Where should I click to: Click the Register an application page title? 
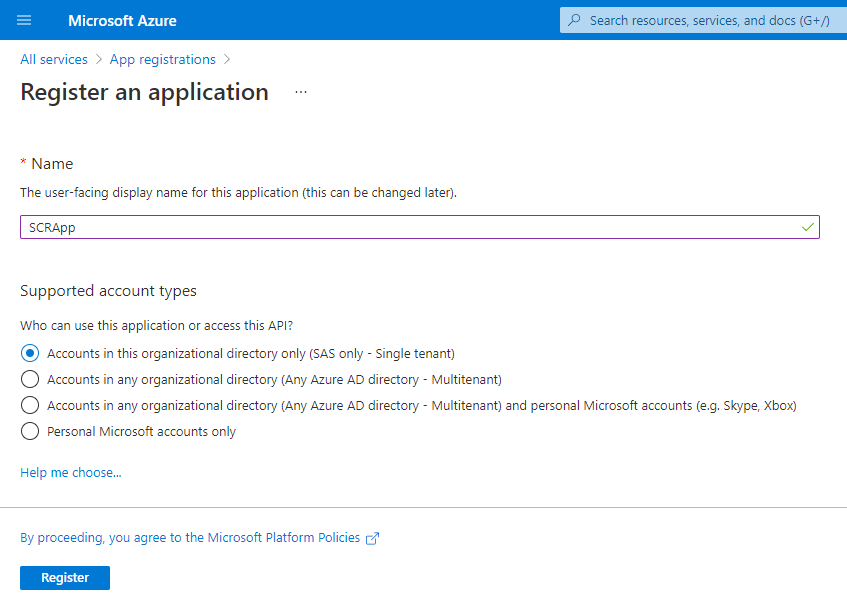143,92
